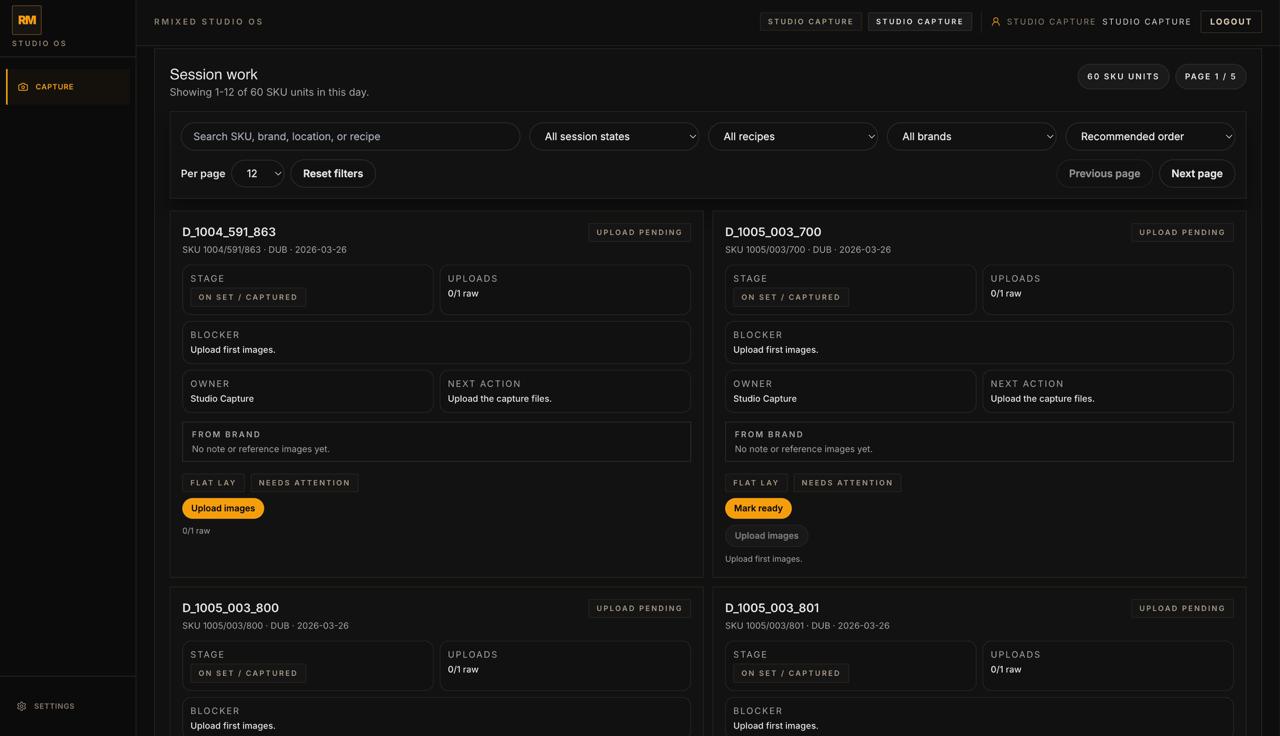Go to the Next page
Viewport: 1280px width, 736px height.
1196,173
